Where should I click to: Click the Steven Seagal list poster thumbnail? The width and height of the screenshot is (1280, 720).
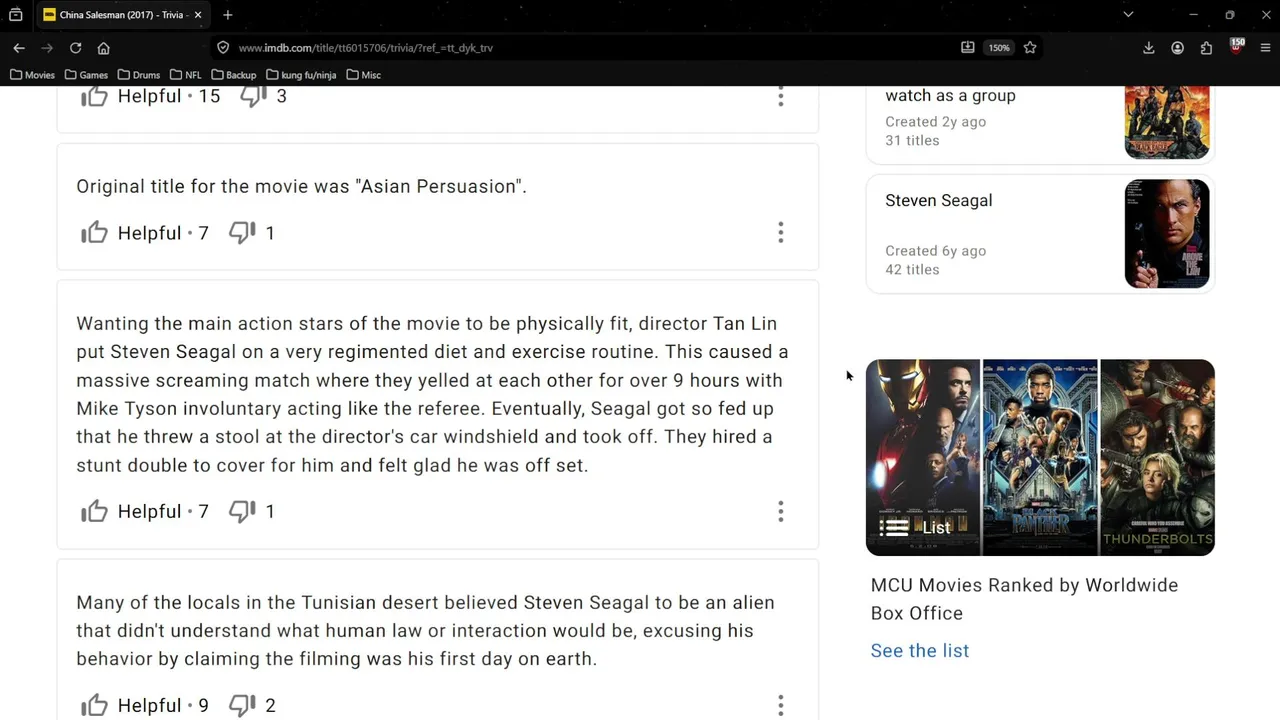point(1167,234)
